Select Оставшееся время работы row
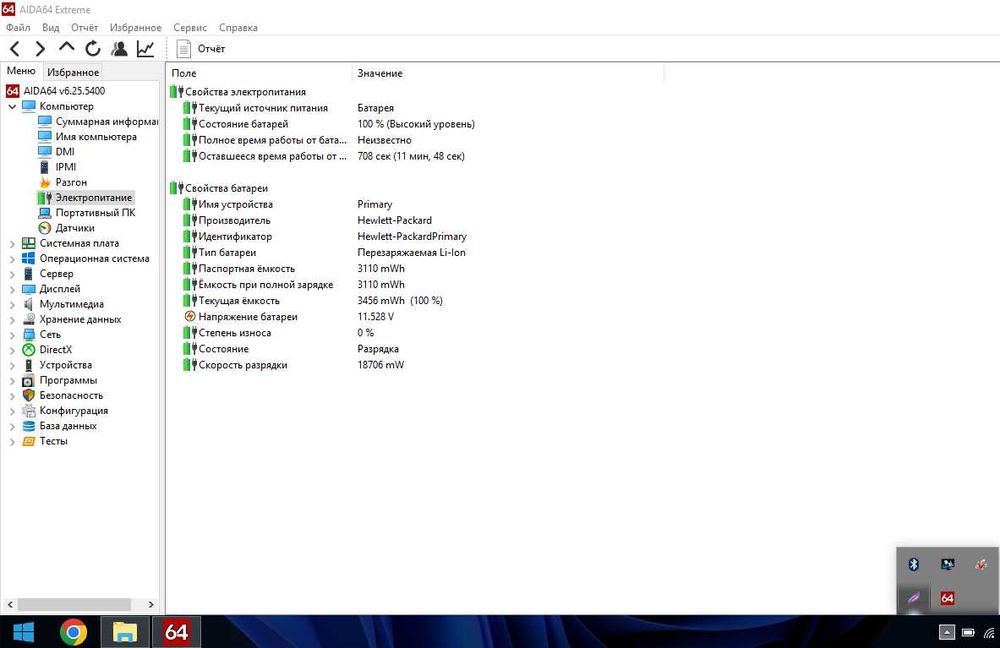Image resolution: width=1000 pixels, height=648 pixels. coord(418,156)
